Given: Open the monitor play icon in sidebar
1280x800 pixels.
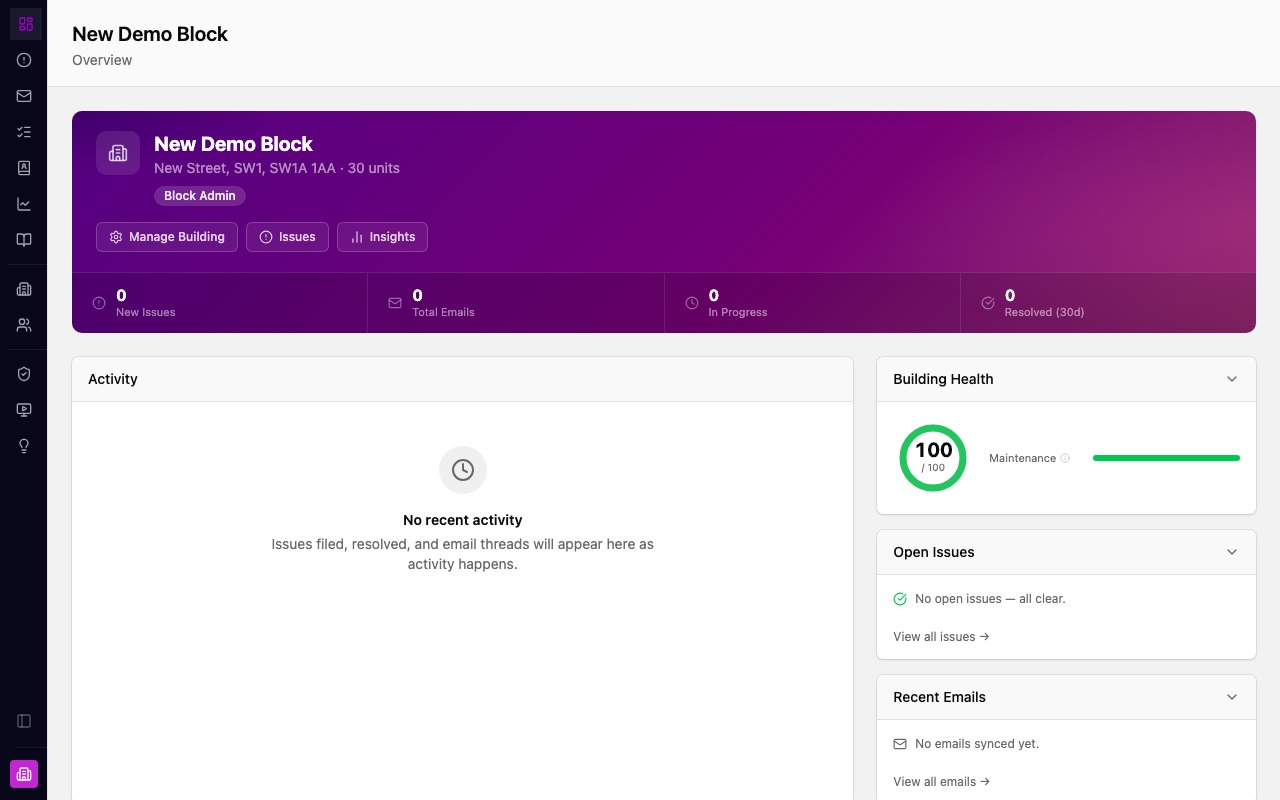Looking at the screenshot, I should pyautogui.click(x=25, y=410).
